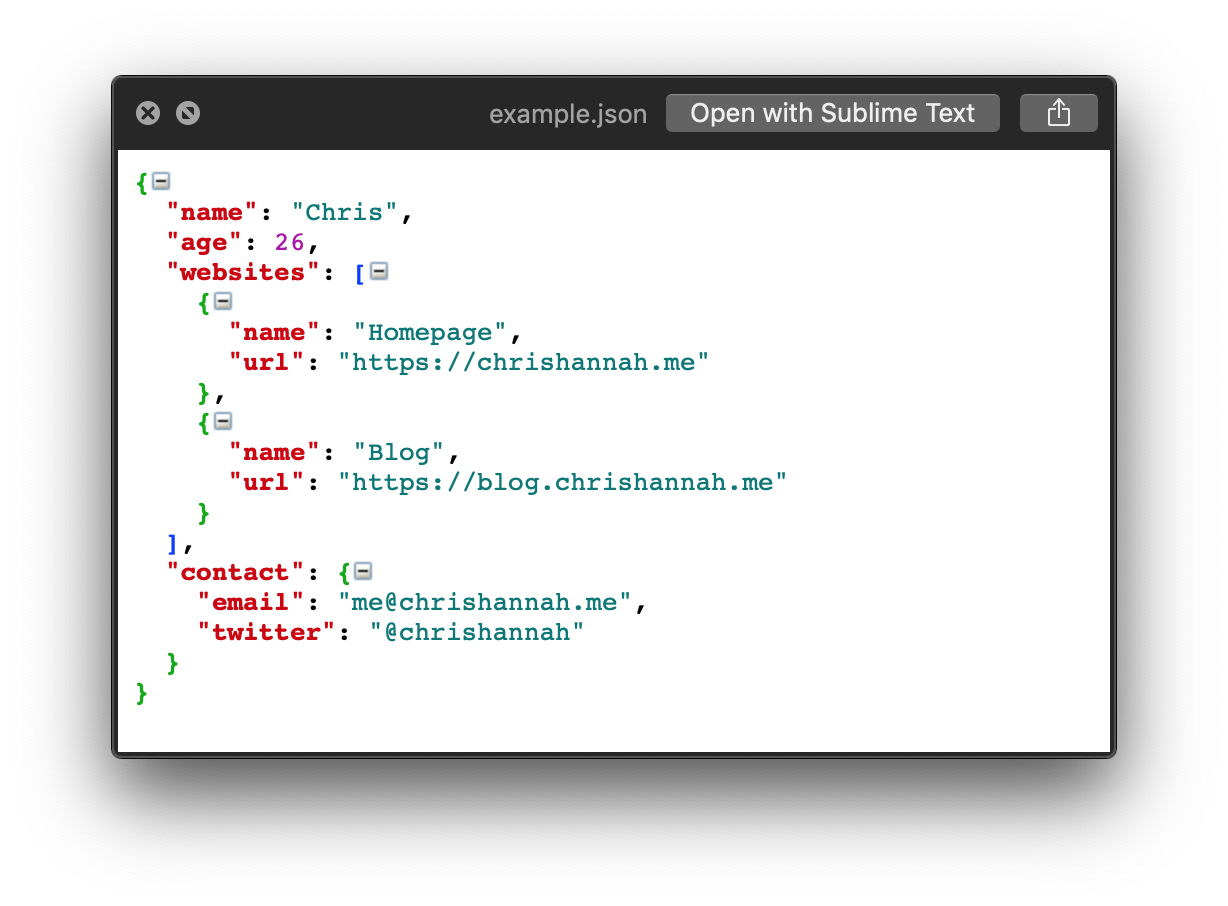Collapse the Blog website object
Viewport: 1228px width, 906px height.
[x=223, y=421]
